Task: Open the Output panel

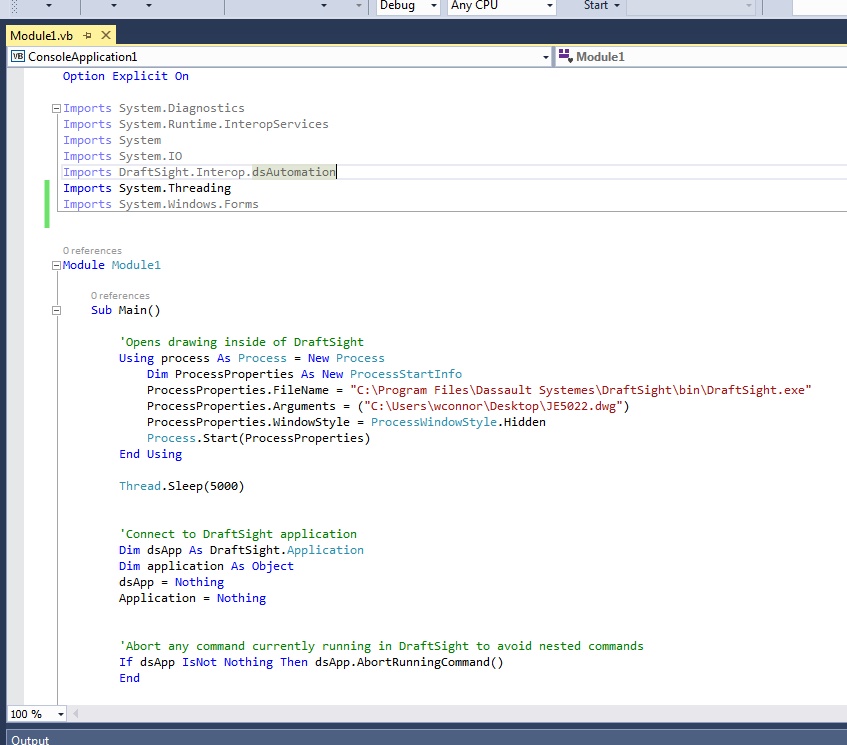Action: 30,740
